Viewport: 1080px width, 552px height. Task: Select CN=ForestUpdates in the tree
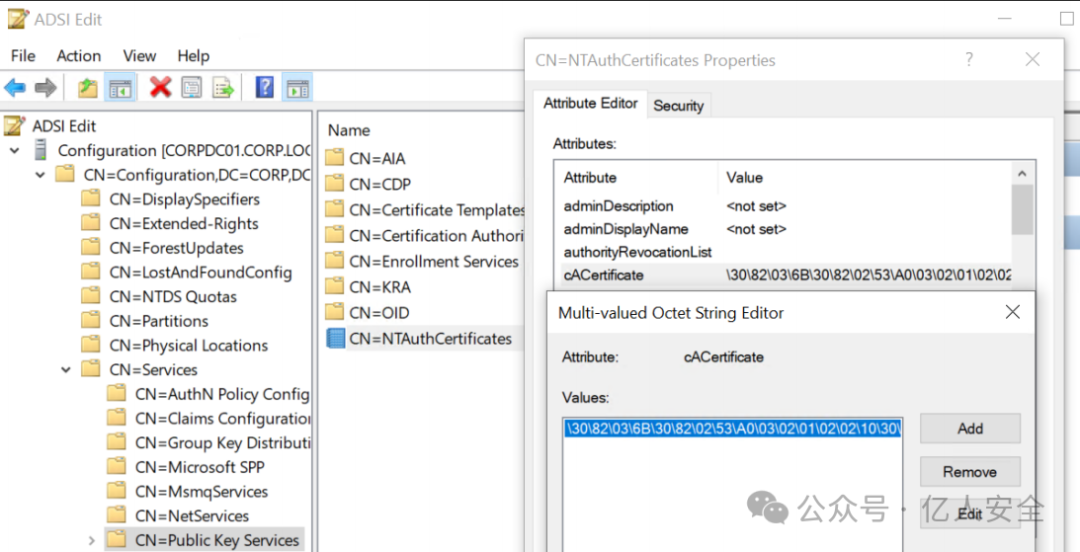coord(176,248)
